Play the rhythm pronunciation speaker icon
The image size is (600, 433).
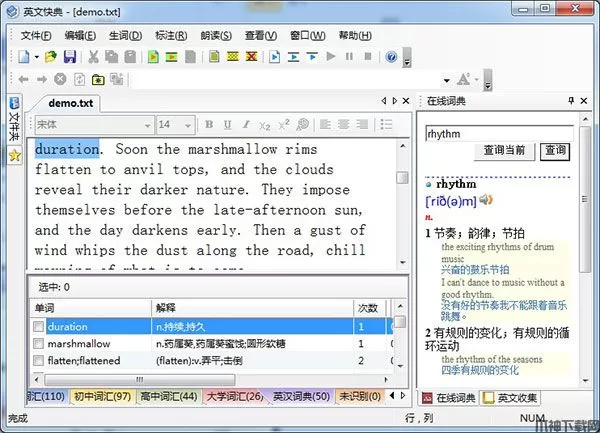[x=486, y=200]
